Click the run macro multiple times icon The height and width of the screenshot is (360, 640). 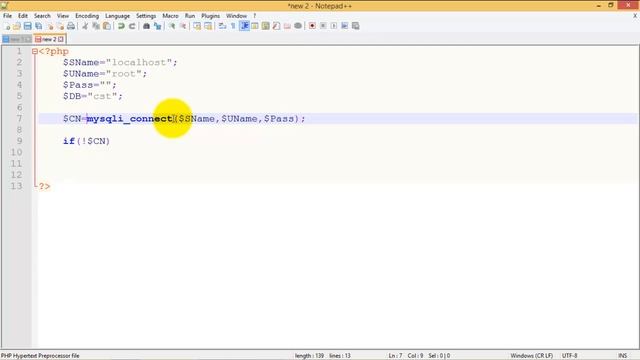point(344,26)
